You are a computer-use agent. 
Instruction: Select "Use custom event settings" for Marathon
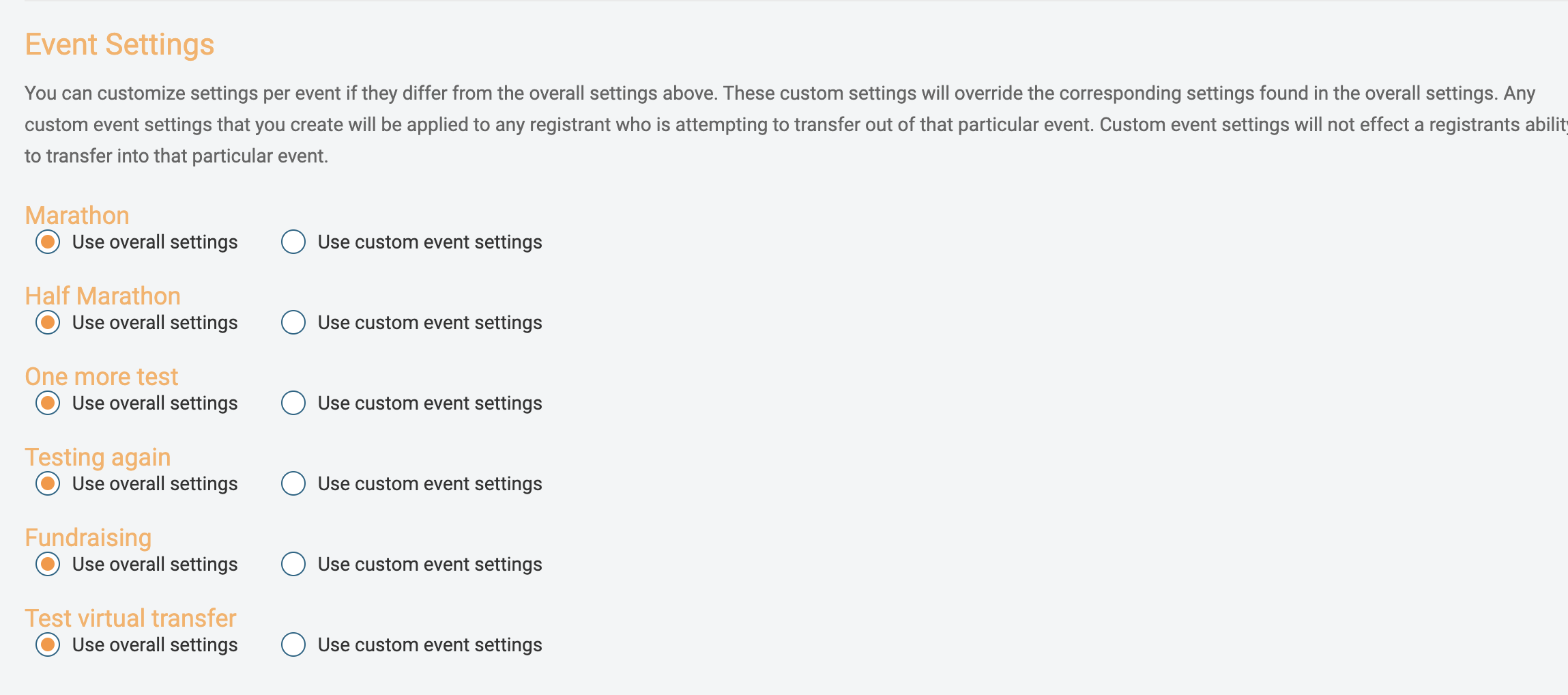293,242
